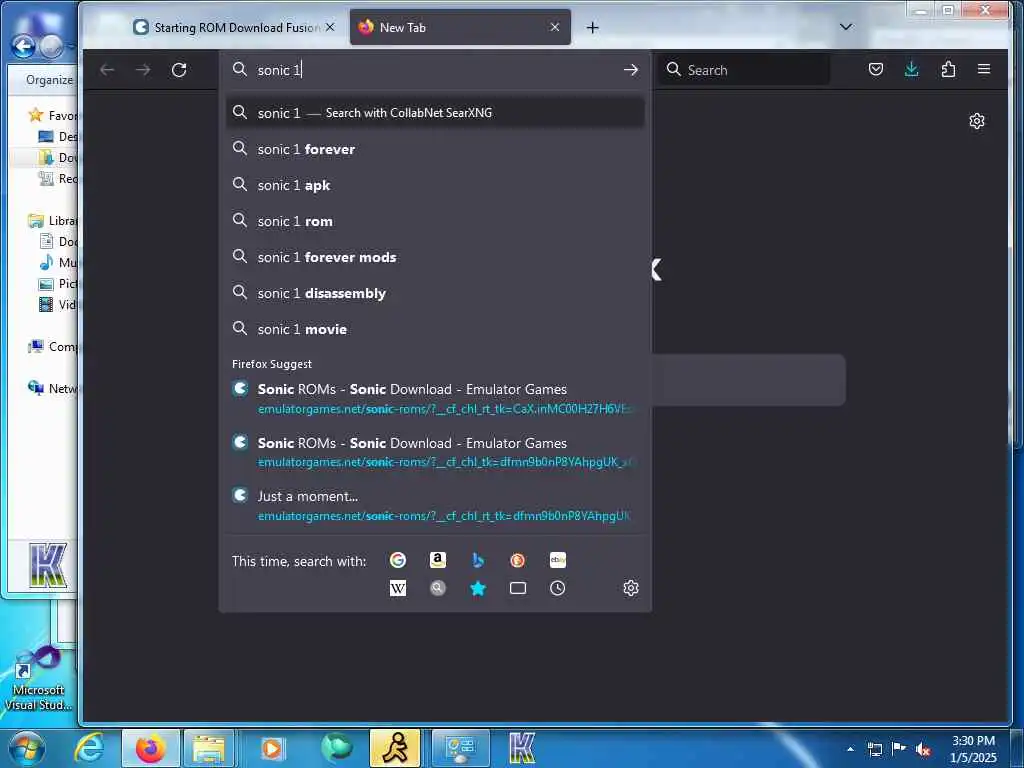Select the 'sonic 1 forever' suggestion
The width and height of the screenshot is (1024, 768).
(435, 149)
